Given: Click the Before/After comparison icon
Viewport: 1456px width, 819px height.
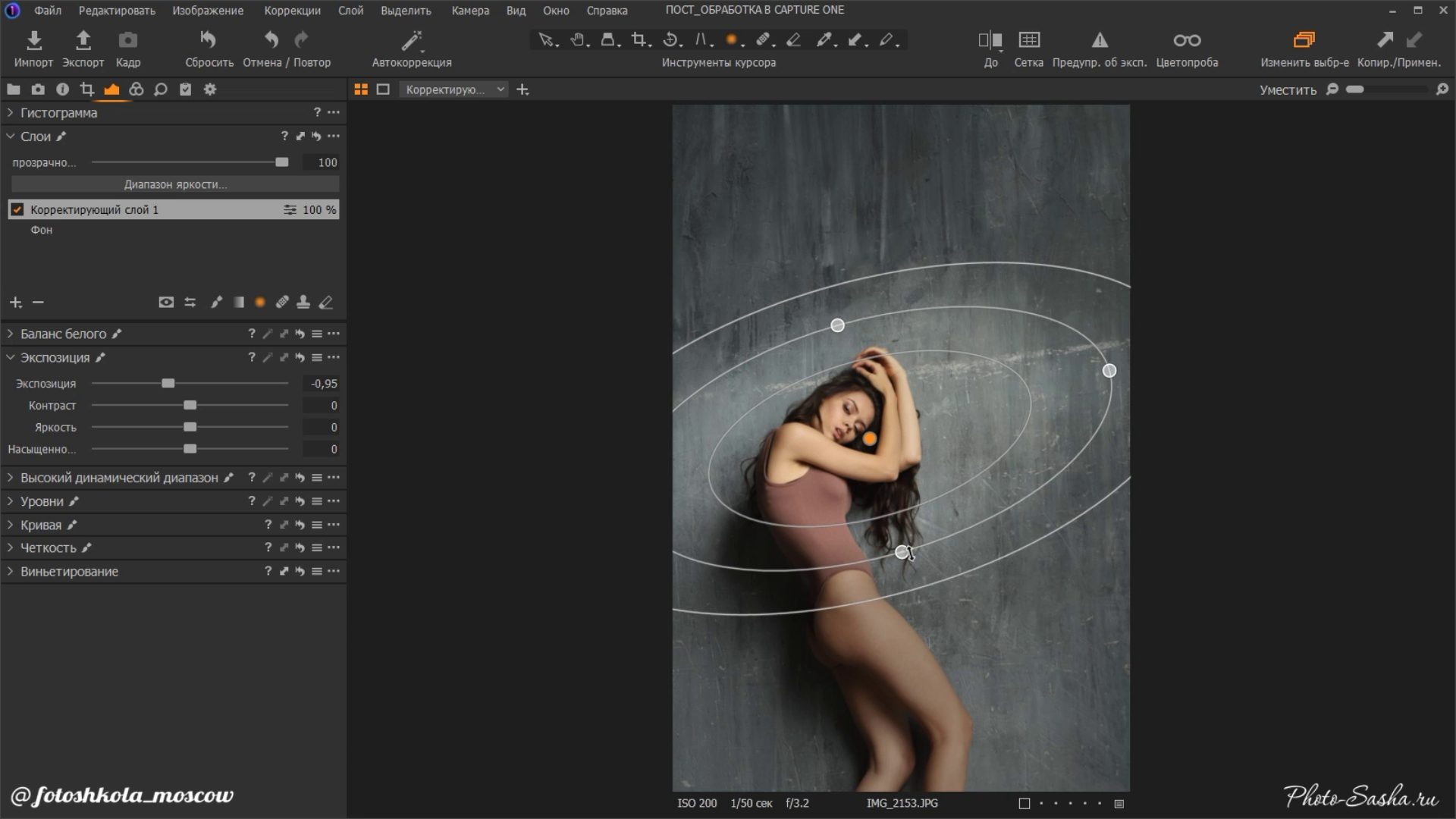Looking at the screenshot, I should pos(990,40).
